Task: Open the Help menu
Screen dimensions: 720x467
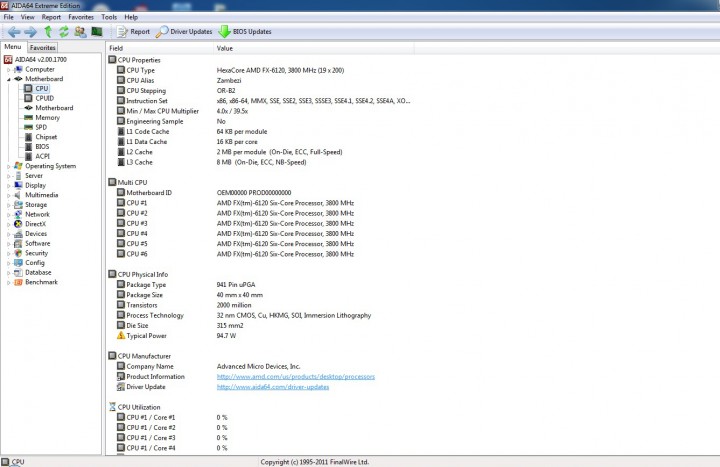Action: 131,17
